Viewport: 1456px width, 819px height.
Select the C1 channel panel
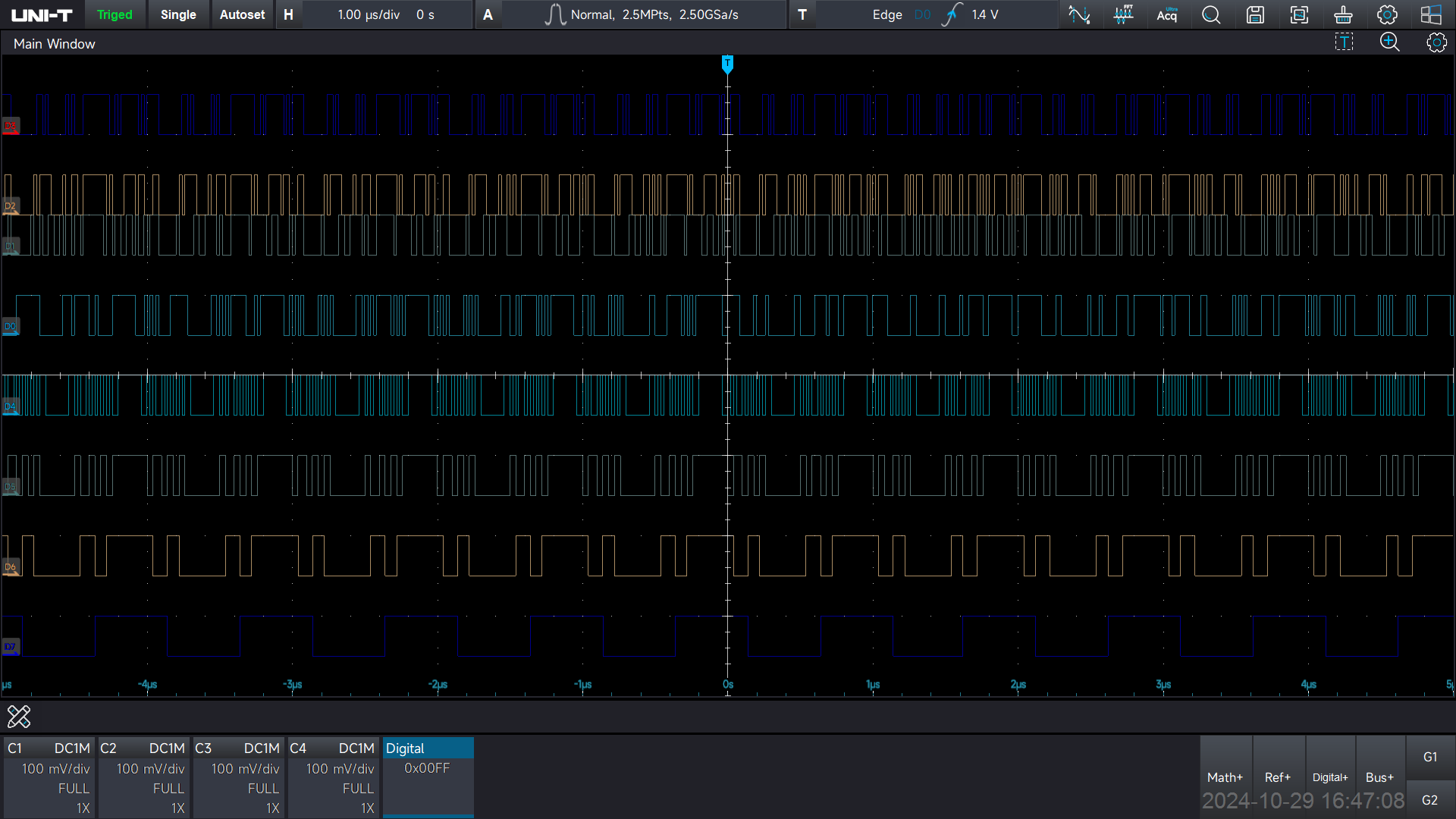[x=49, y=777]
